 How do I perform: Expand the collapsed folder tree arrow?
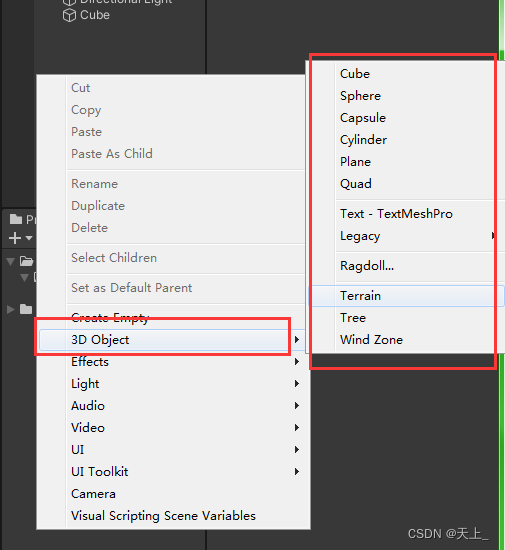click(11, 309)
